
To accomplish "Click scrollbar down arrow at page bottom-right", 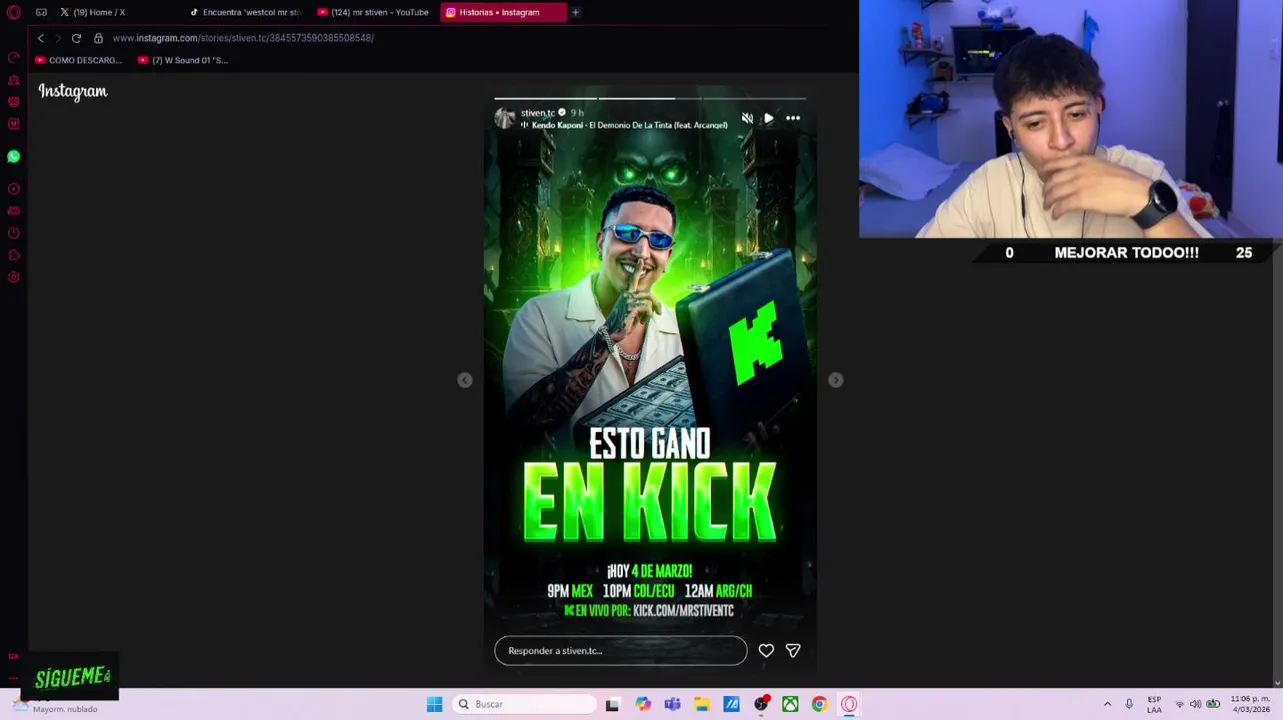I will [x=1278, y=683].
